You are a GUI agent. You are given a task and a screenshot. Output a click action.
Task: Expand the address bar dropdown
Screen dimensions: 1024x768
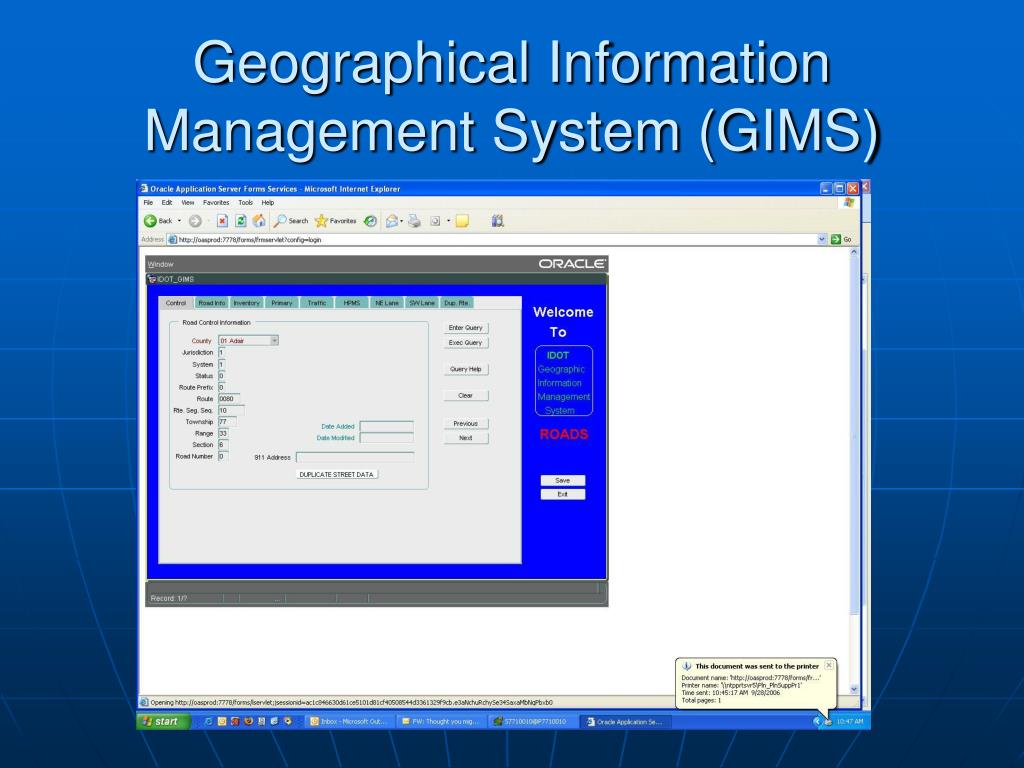[822, 240]
